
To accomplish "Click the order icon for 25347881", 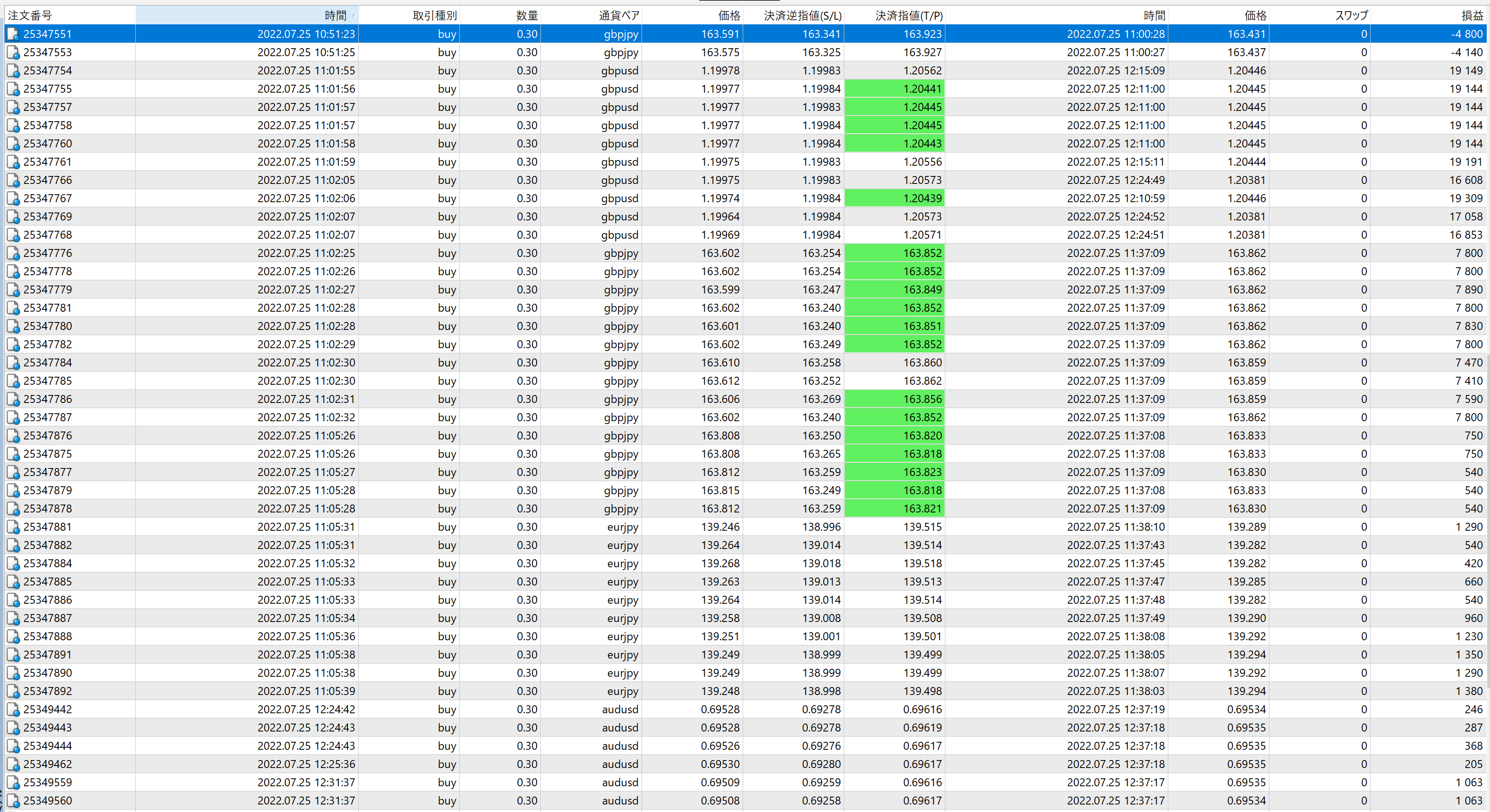I will tap(13, 527).
